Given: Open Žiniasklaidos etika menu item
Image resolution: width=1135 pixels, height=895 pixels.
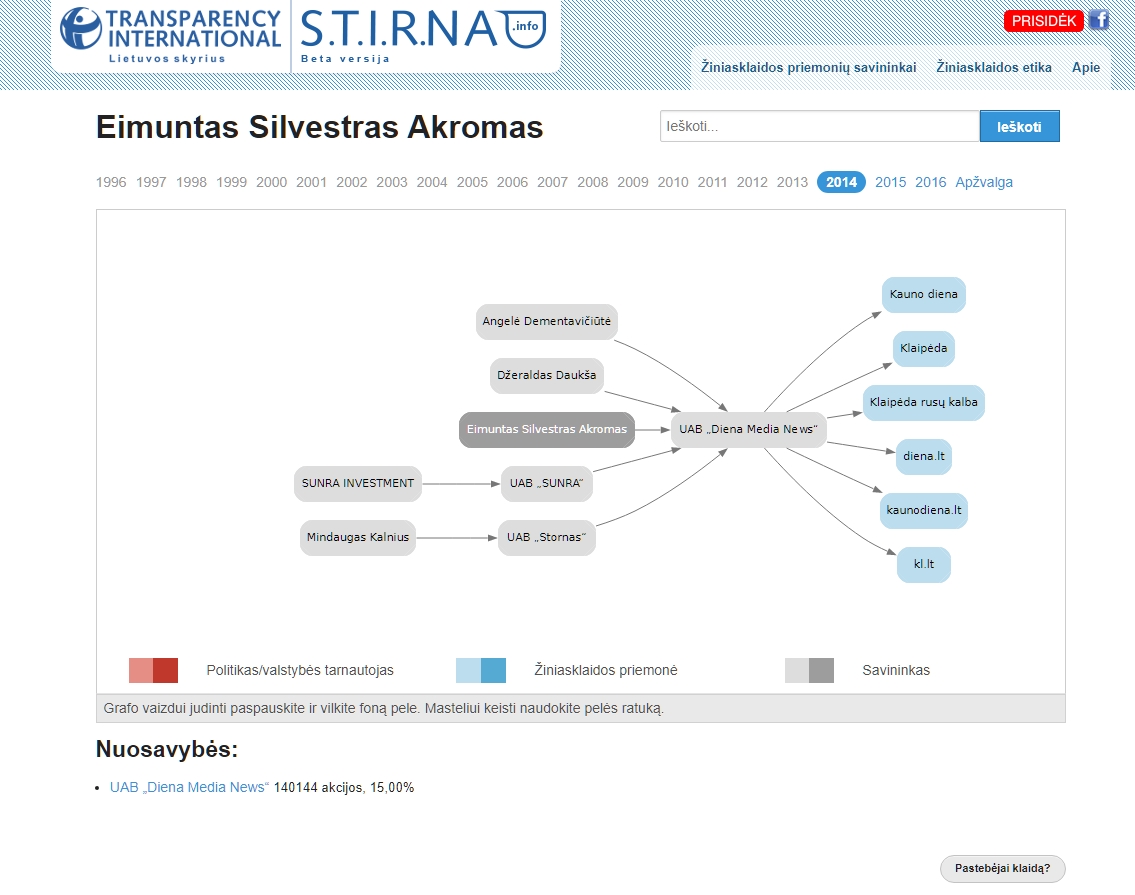Looking at the screenshot, I should click(x=993, y=67).
